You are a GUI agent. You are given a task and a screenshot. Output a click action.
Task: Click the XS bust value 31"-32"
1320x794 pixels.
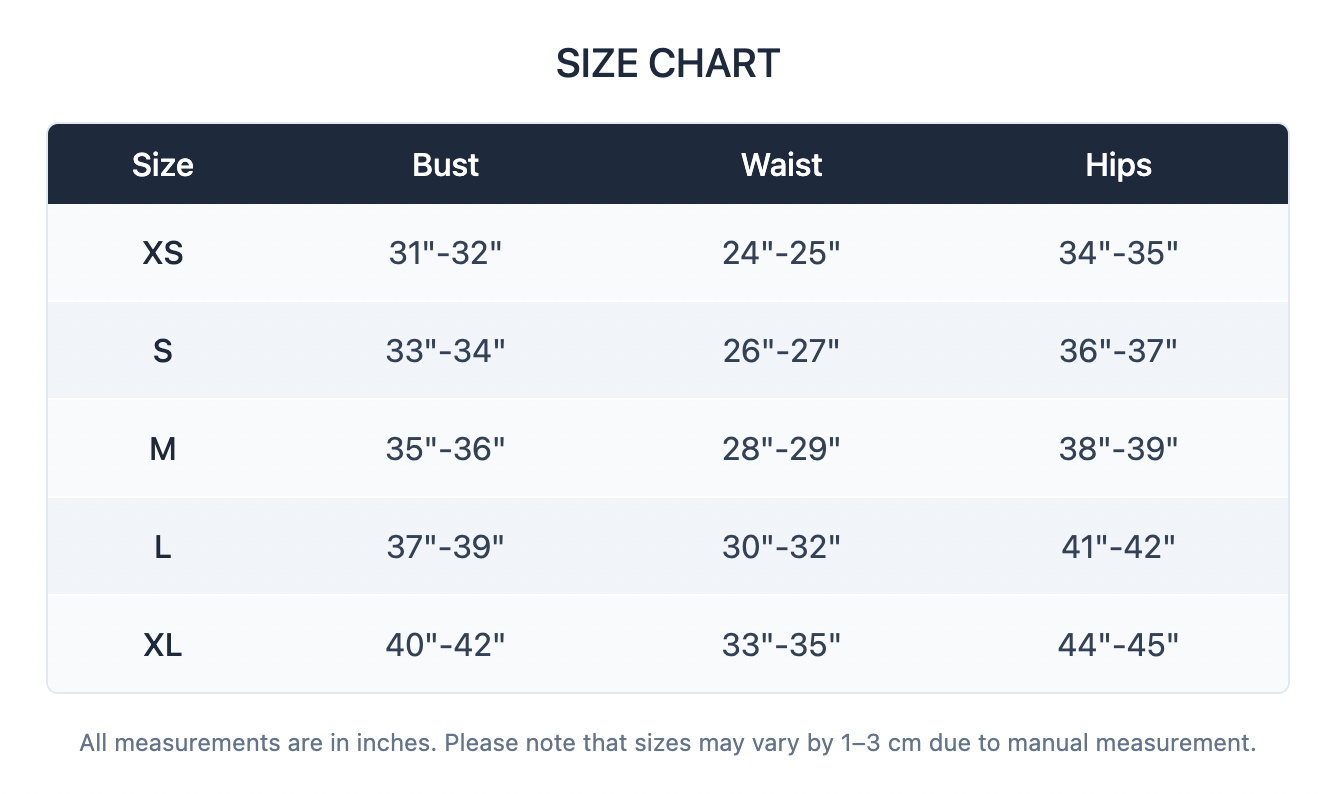pyautogui.click(x=445, y=254)
